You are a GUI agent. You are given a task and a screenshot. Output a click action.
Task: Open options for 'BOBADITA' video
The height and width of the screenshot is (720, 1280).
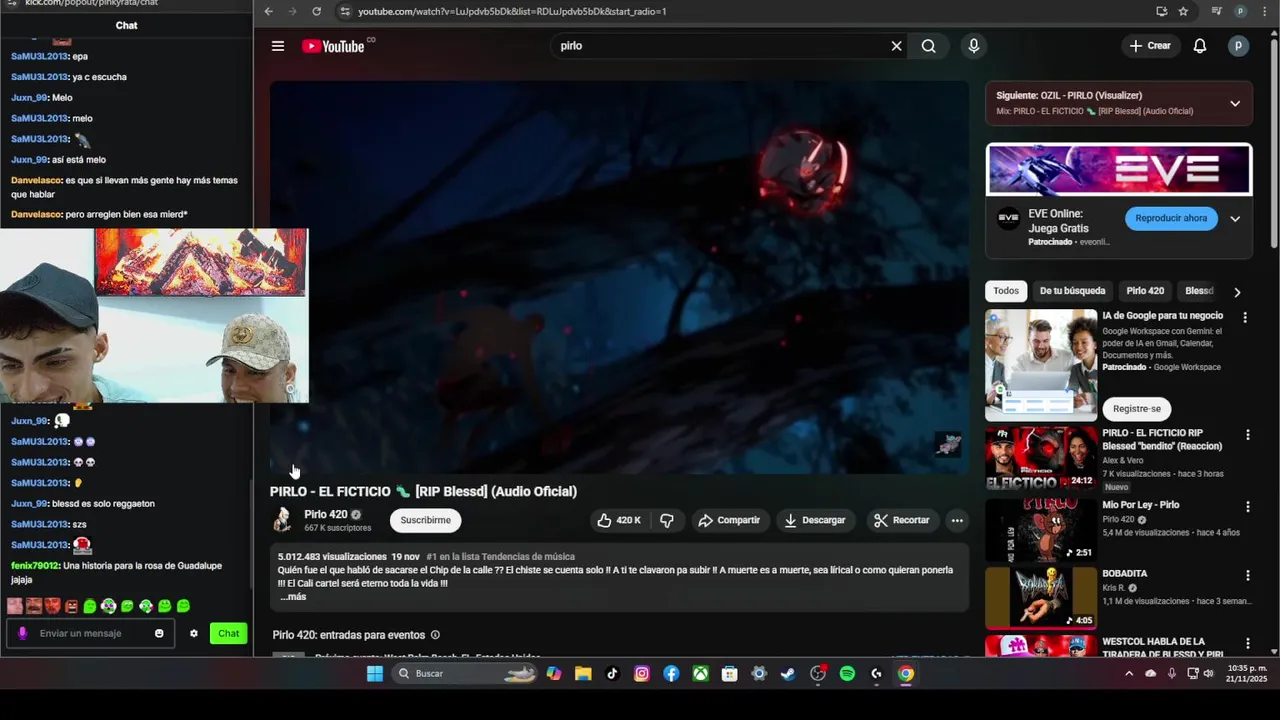pyautogui.click(x=1247, y=575)
